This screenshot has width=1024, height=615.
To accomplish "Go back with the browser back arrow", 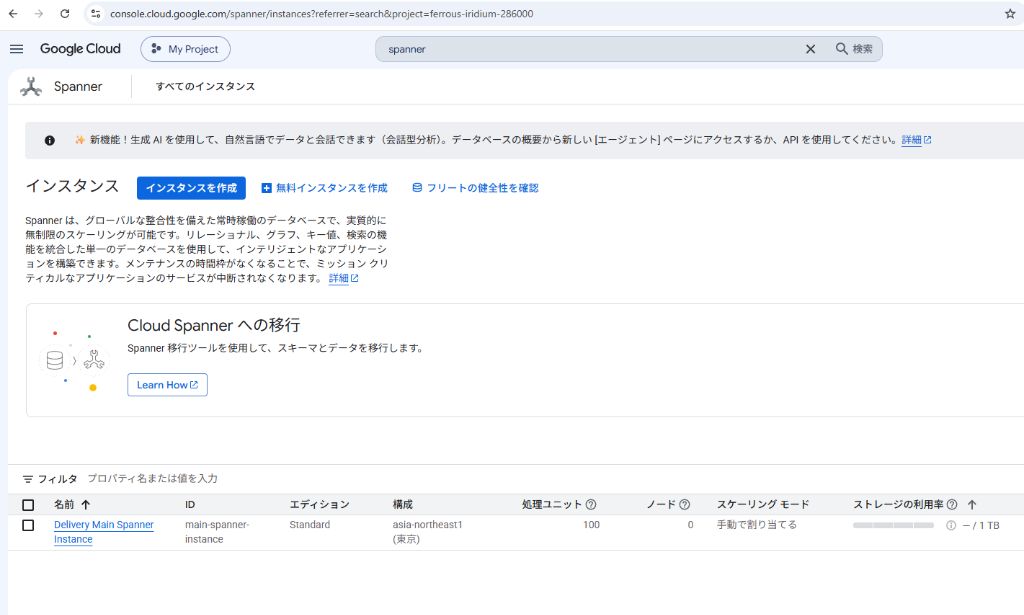I will click(x=13, y=14).
